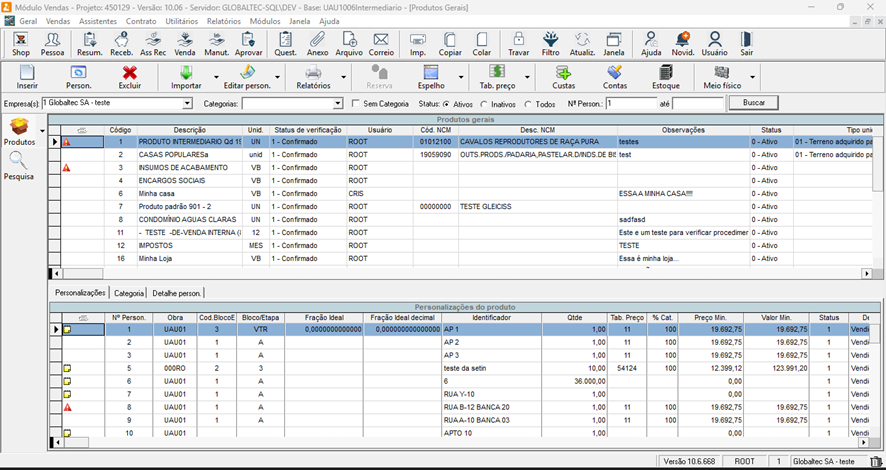
Task: Open the Venda module icon
Action: point(185,43)
